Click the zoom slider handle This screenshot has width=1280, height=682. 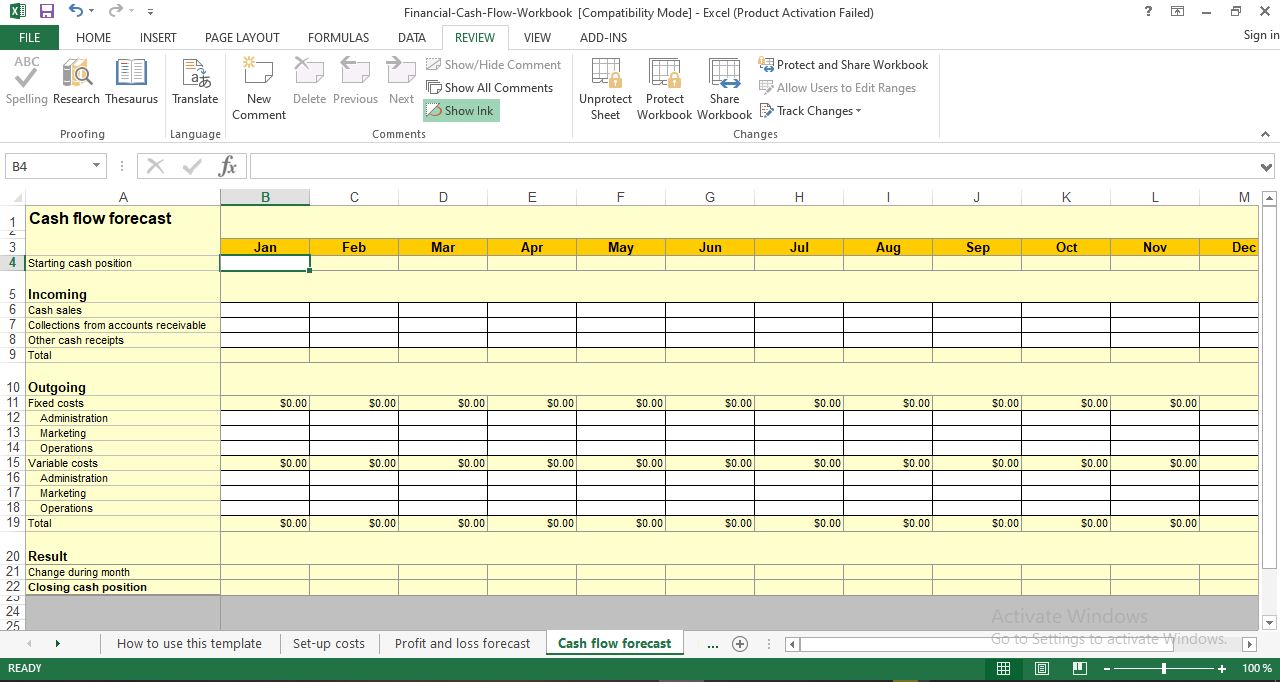click(1164, 668)
